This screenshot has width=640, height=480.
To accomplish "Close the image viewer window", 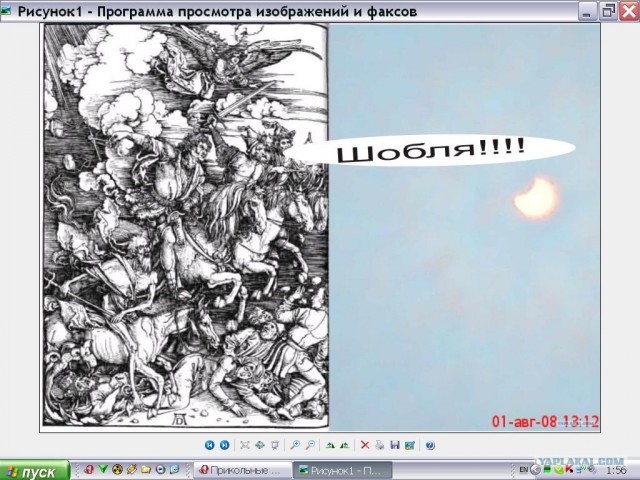I will click(x=629, y=11).
